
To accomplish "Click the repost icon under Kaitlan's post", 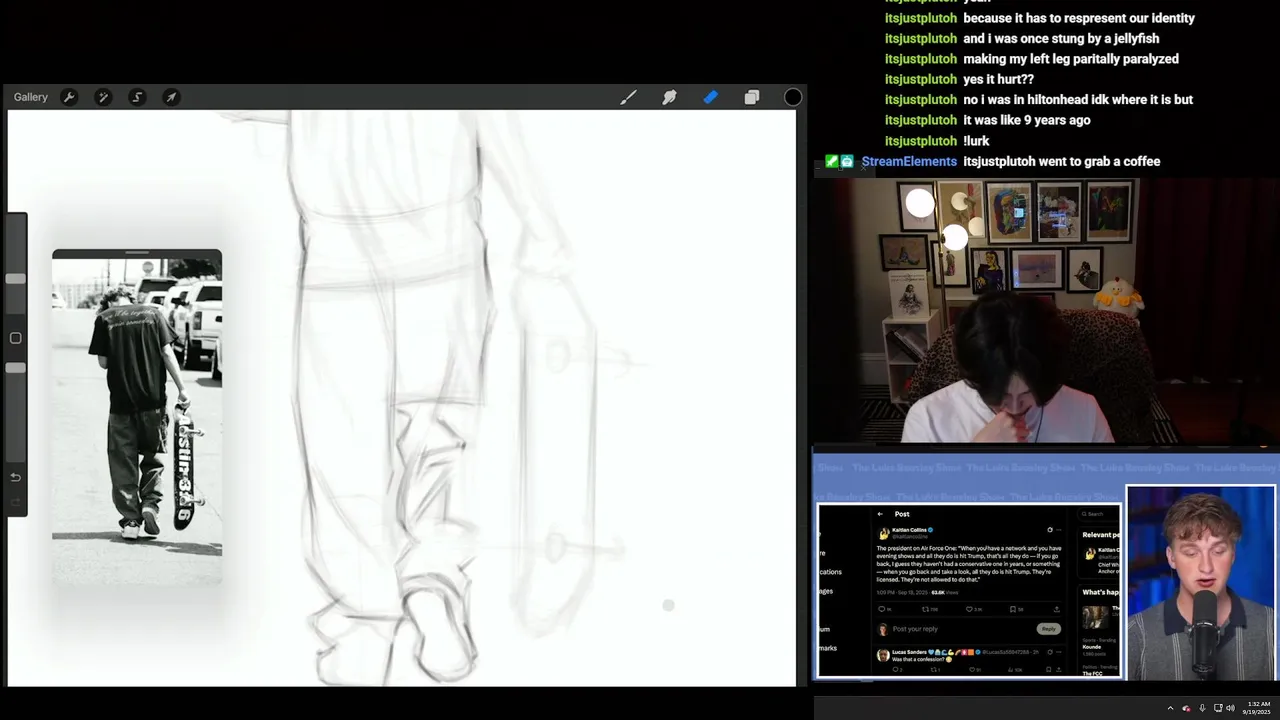I will [x=925, y=609].
